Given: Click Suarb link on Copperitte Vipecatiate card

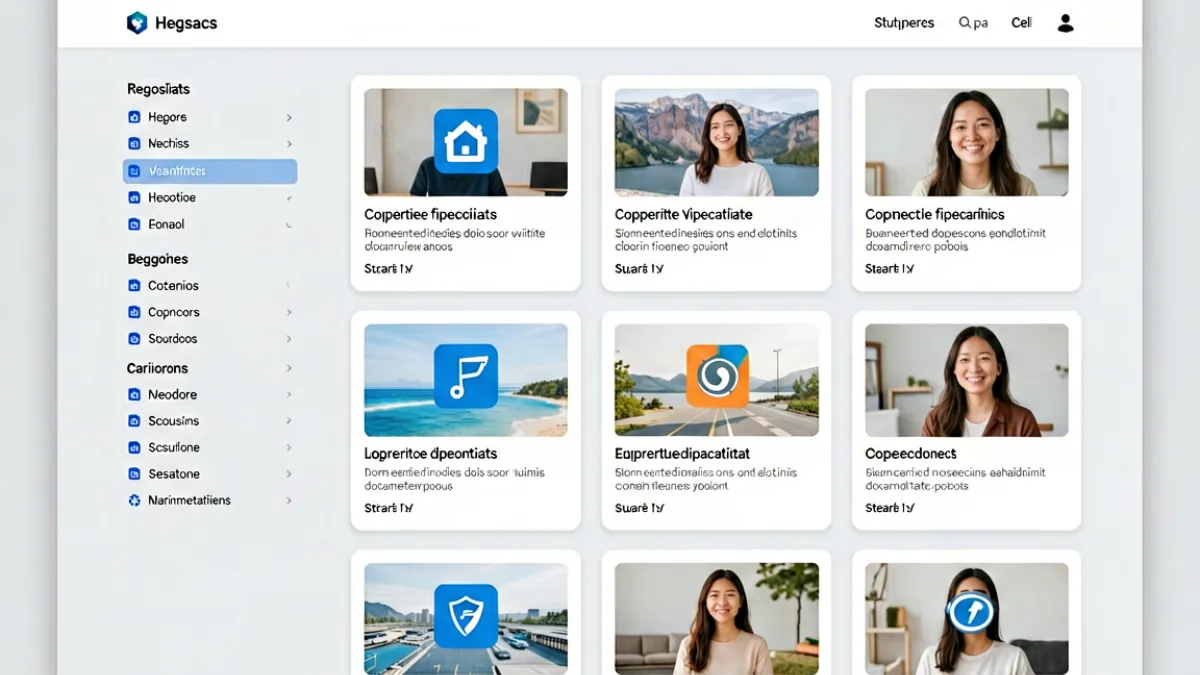Looking at the screenshot, I should click(x=639, y=269).
